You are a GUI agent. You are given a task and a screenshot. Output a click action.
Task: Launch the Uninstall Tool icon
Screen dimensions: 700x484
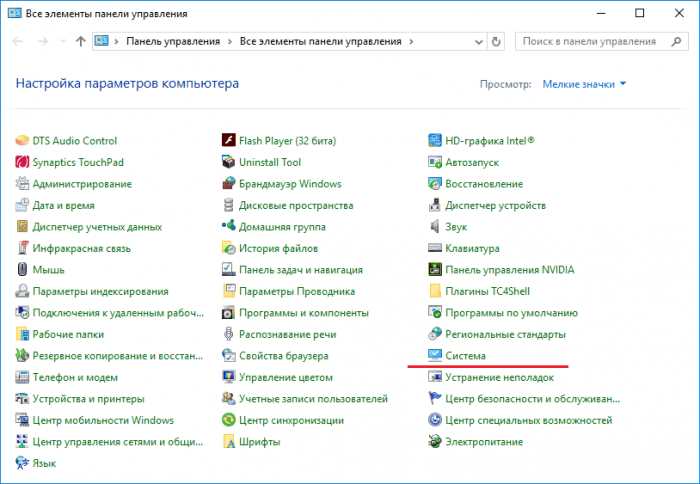pyautogui.click(x=229, y=162)
